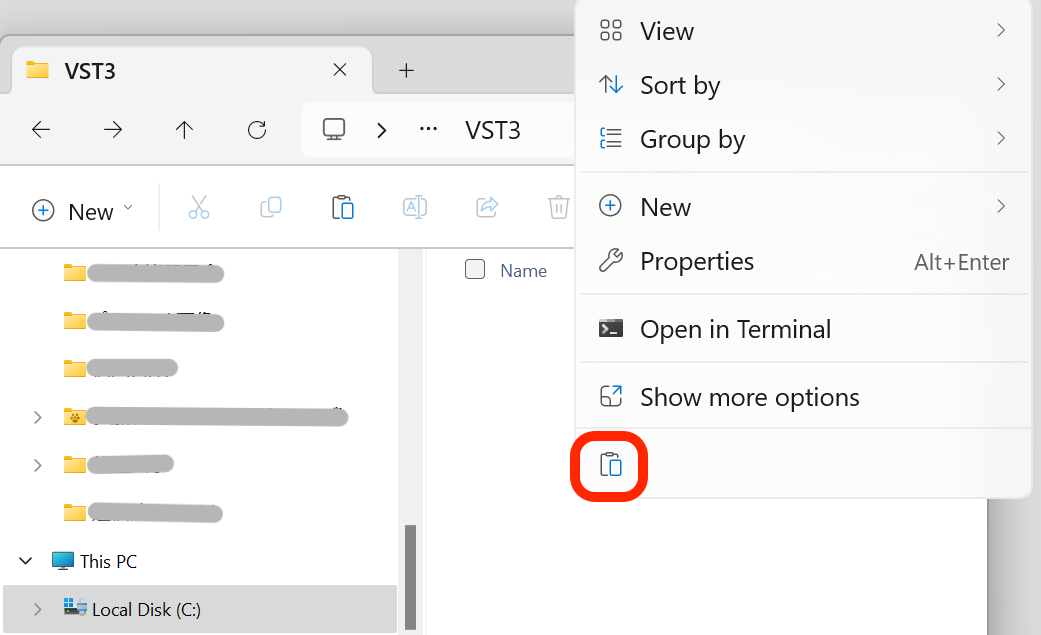Click the This PC icon in the breadcrumb bar

click(333, 130)
